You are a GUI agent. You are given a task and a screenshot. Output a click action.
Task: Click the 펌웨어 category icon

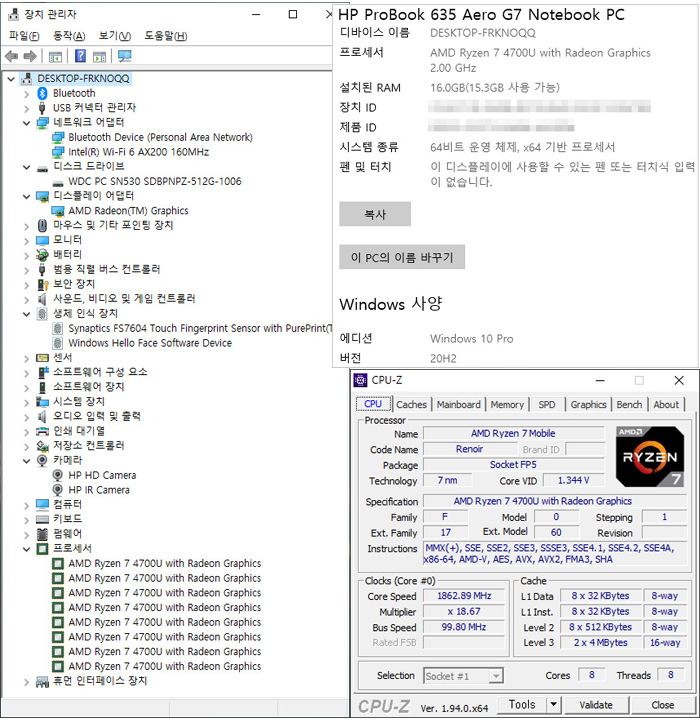[42, 534]
